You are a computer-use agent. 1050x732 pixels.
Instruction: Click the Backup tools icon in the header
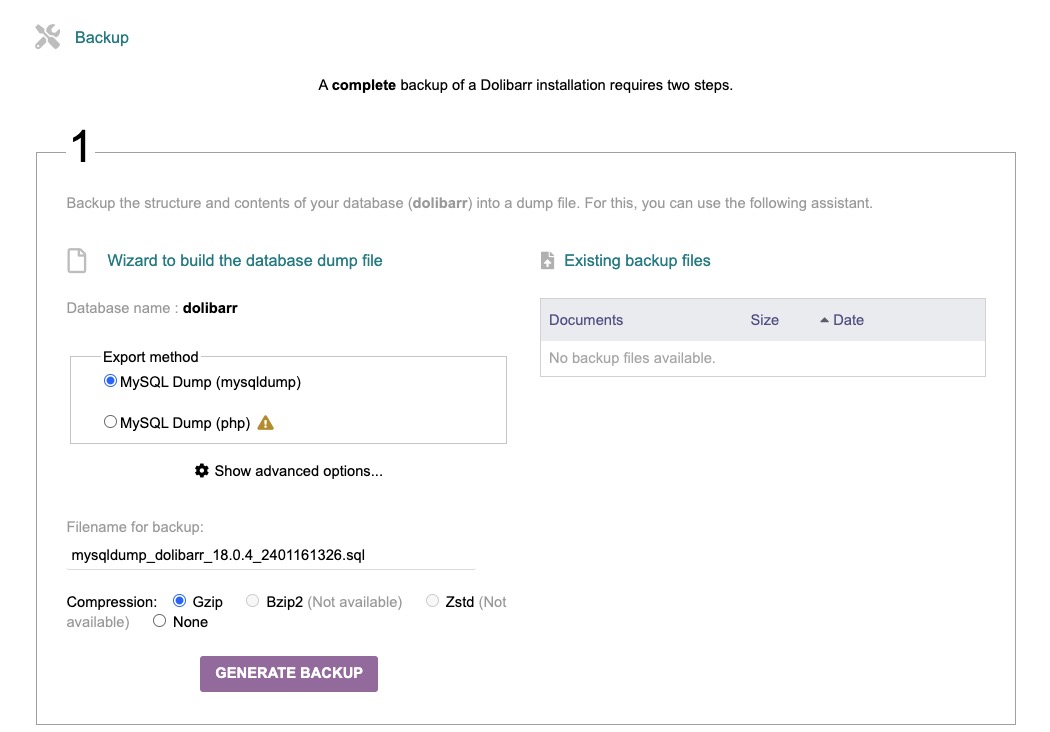click(x=47, y=36)
